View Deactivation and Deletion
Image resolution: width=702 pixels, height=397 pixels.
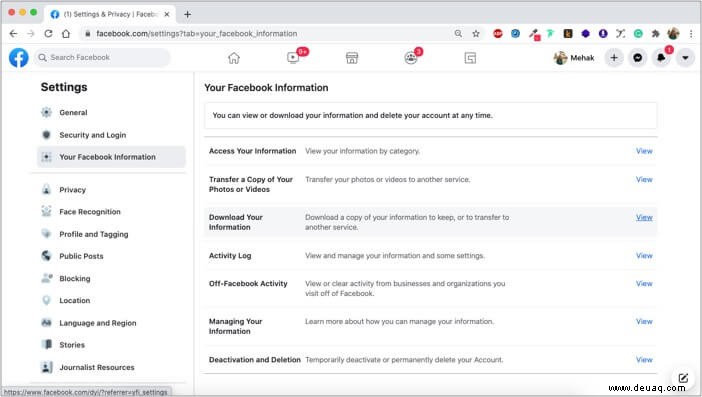pyautogui.click(x=644, y=360)
